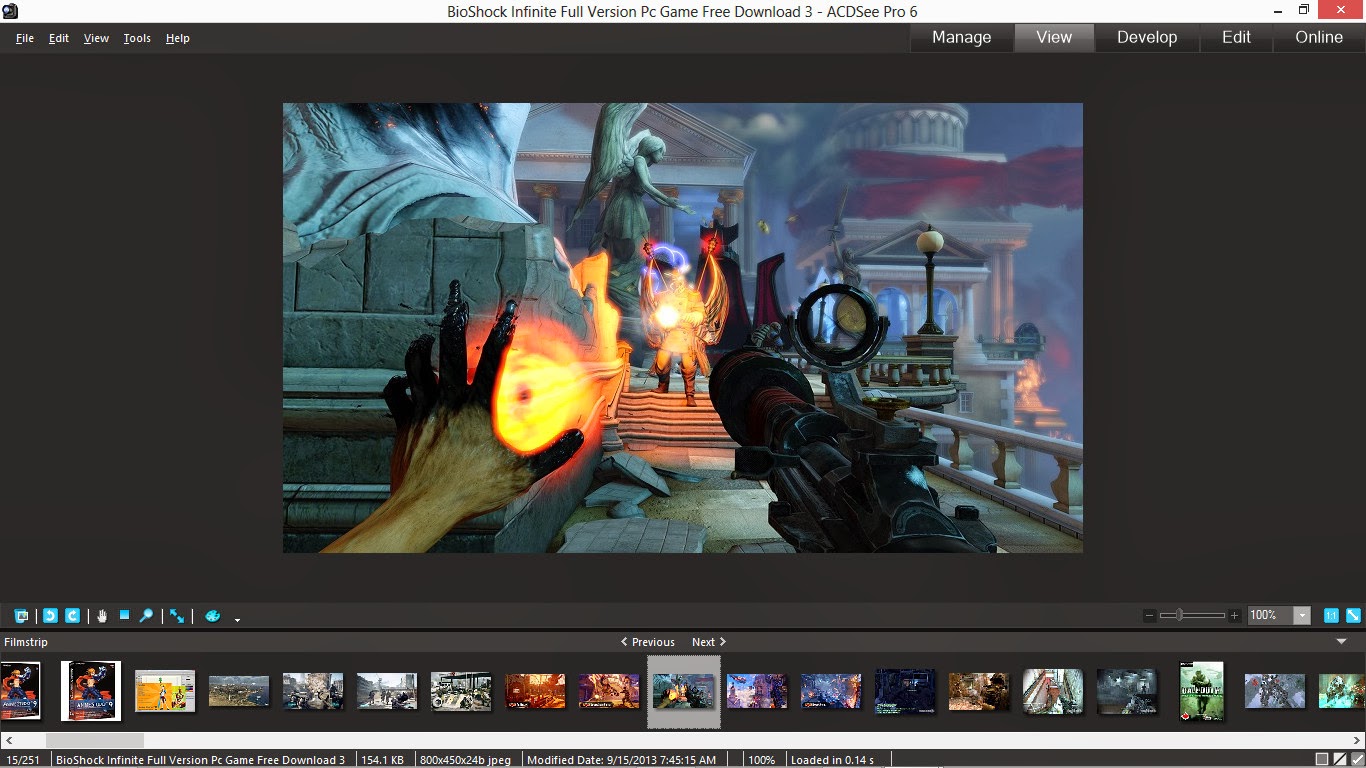Screen dimensions: 1366x768
Task: Select the orange anime editor screenshot thumbnail
Action: tap(165, 691)
